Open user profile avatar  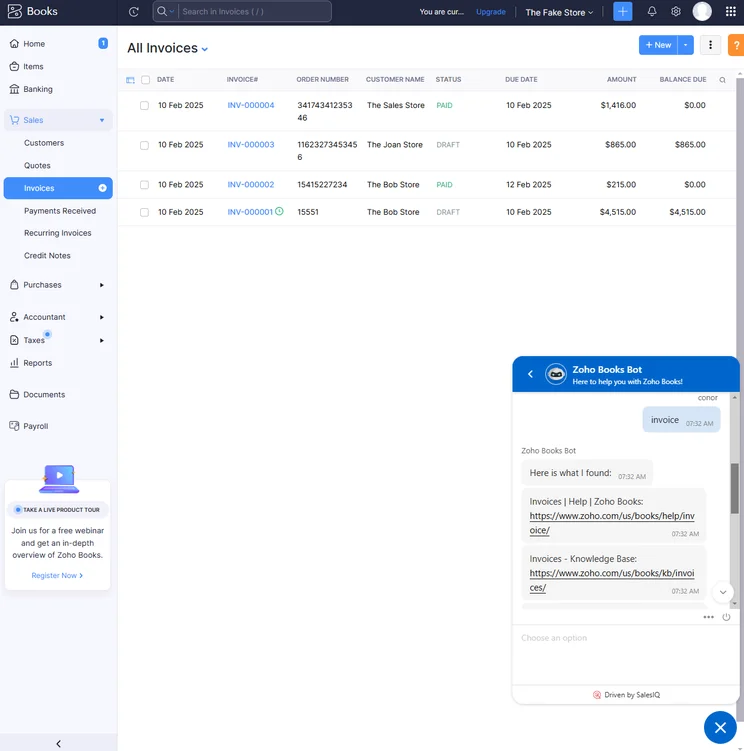pyautogui.click(x=702, y=11)
